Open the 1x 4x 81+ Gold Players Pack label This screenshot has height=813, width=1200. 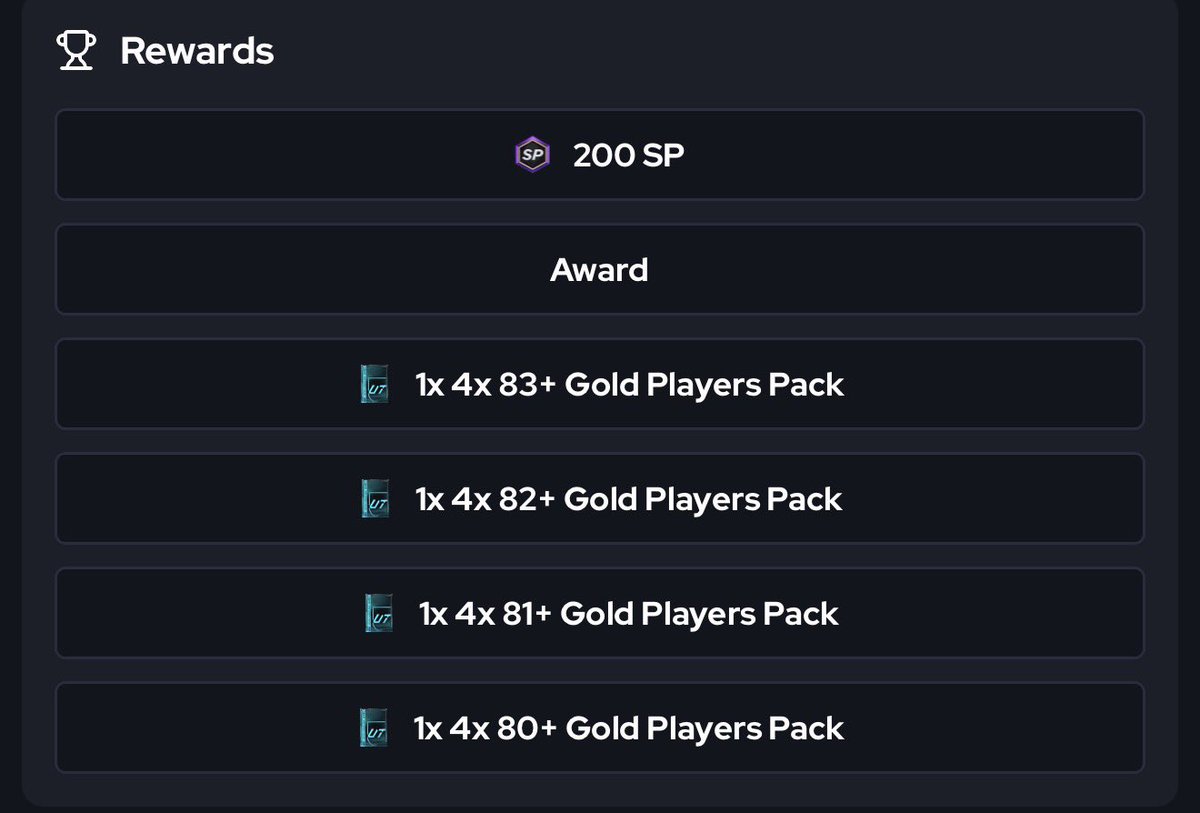(x=629, y=613)
